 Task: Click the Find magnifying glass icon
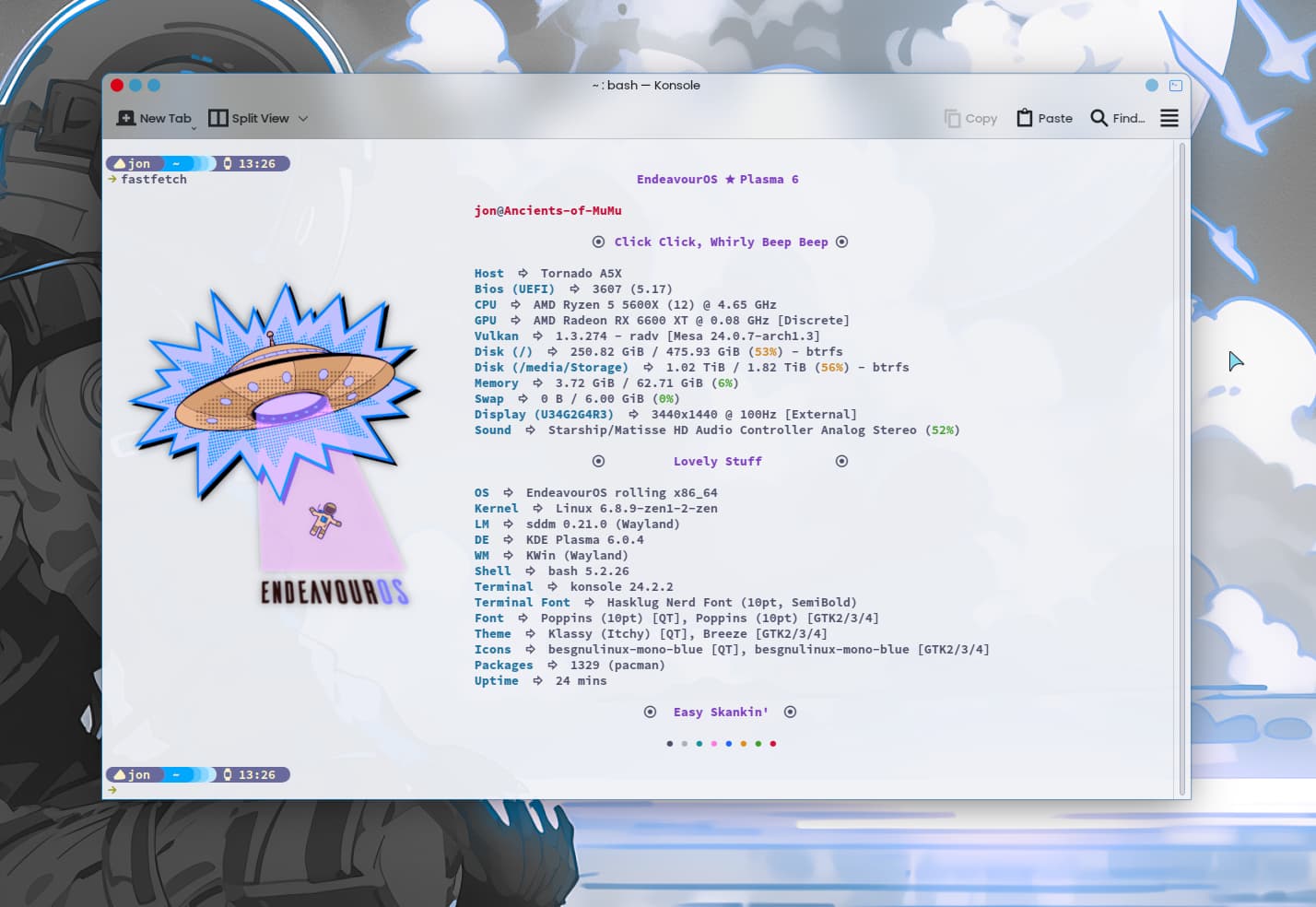1099,118
